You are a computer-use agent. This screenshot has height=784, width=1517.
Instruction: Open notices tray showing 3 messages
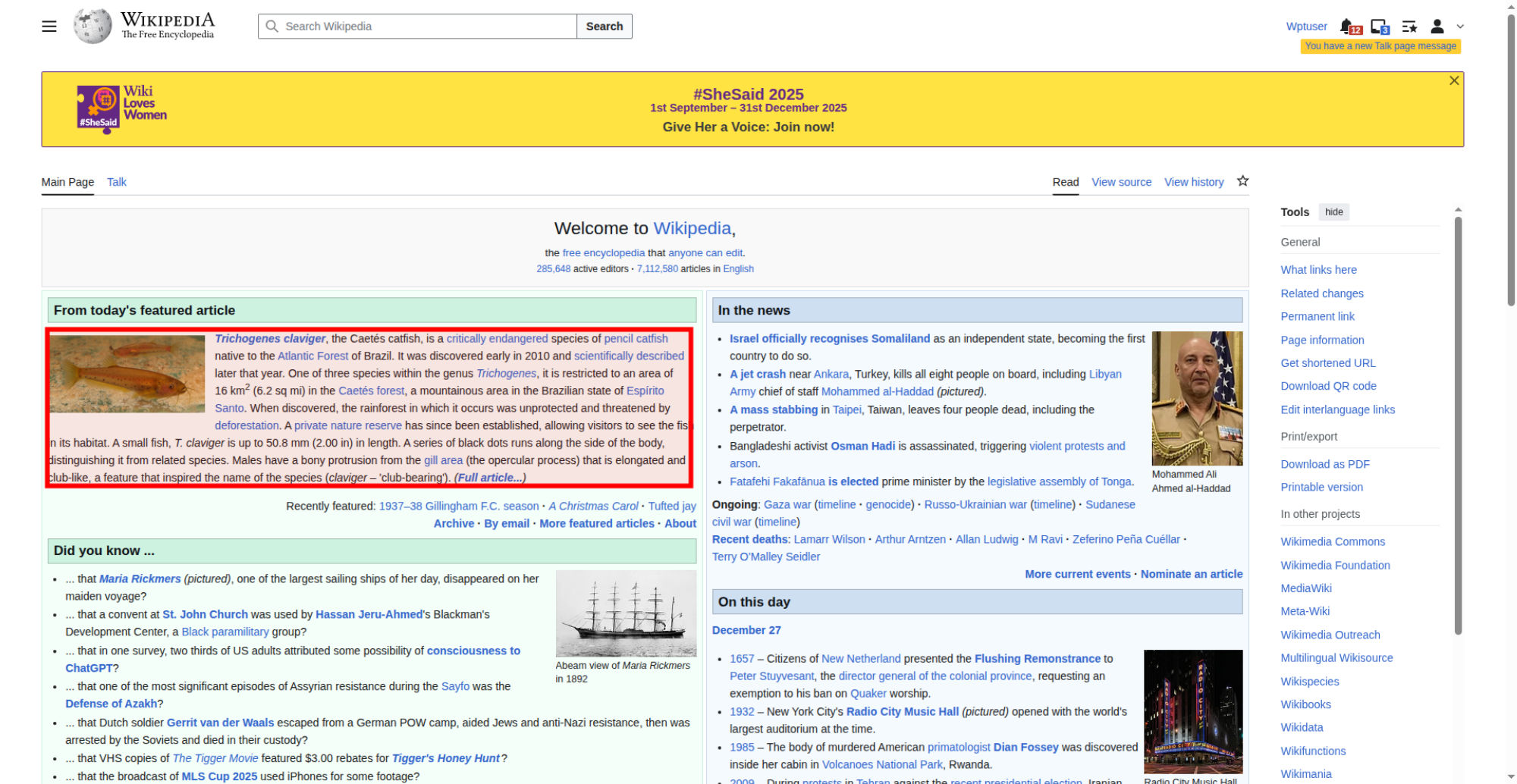1379,27
